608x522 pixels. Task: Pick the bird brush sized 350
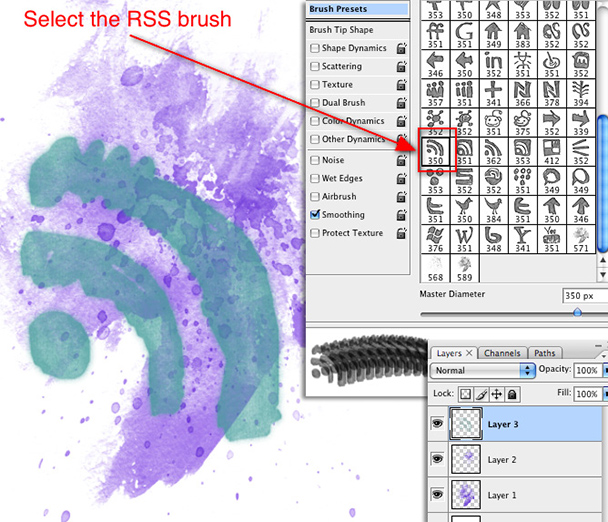click(464, 210)
